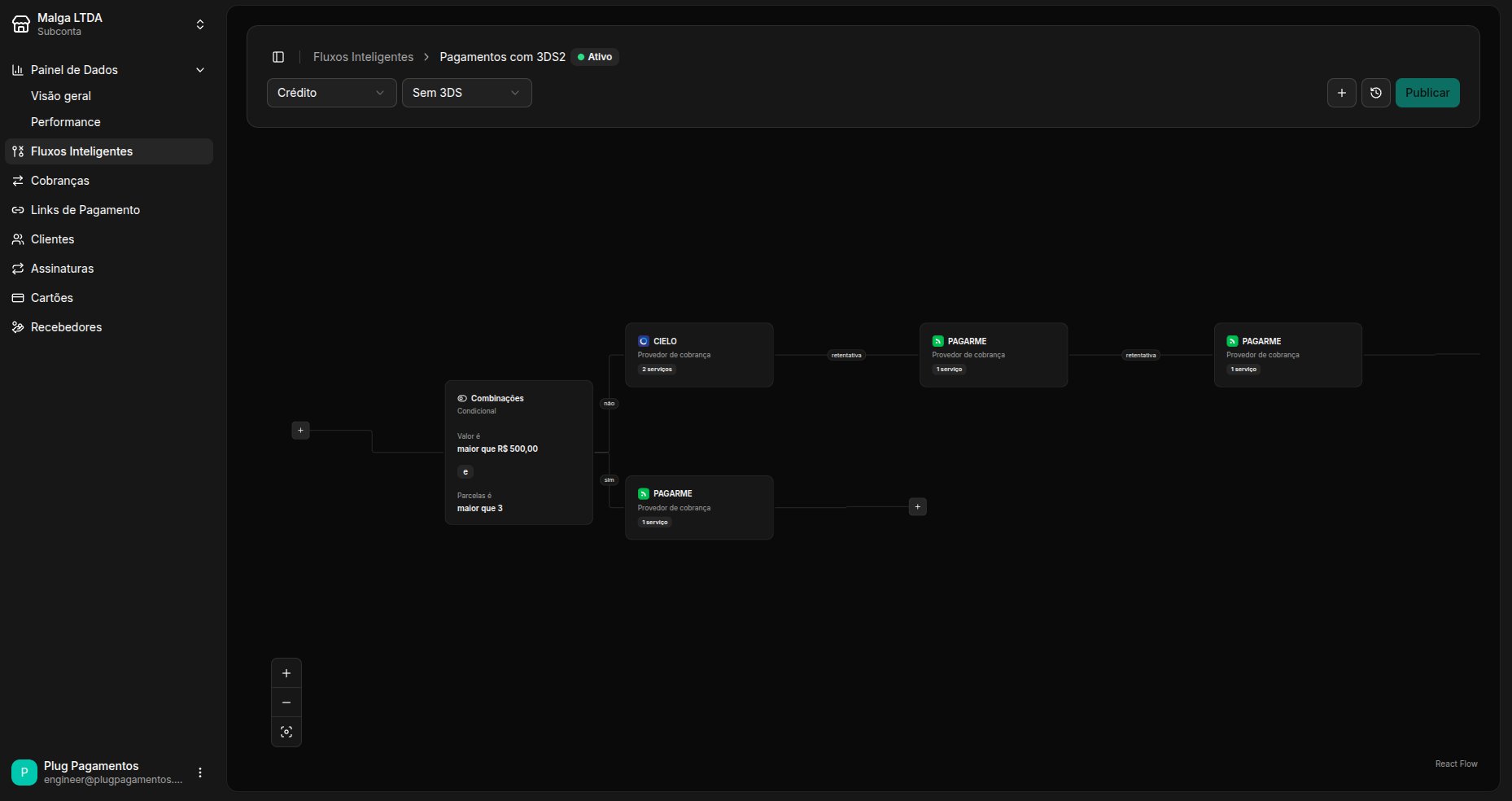1512x801 pixels.
Task: Open the Crédito payment method dropdown
Action: [x=332, y=93]
